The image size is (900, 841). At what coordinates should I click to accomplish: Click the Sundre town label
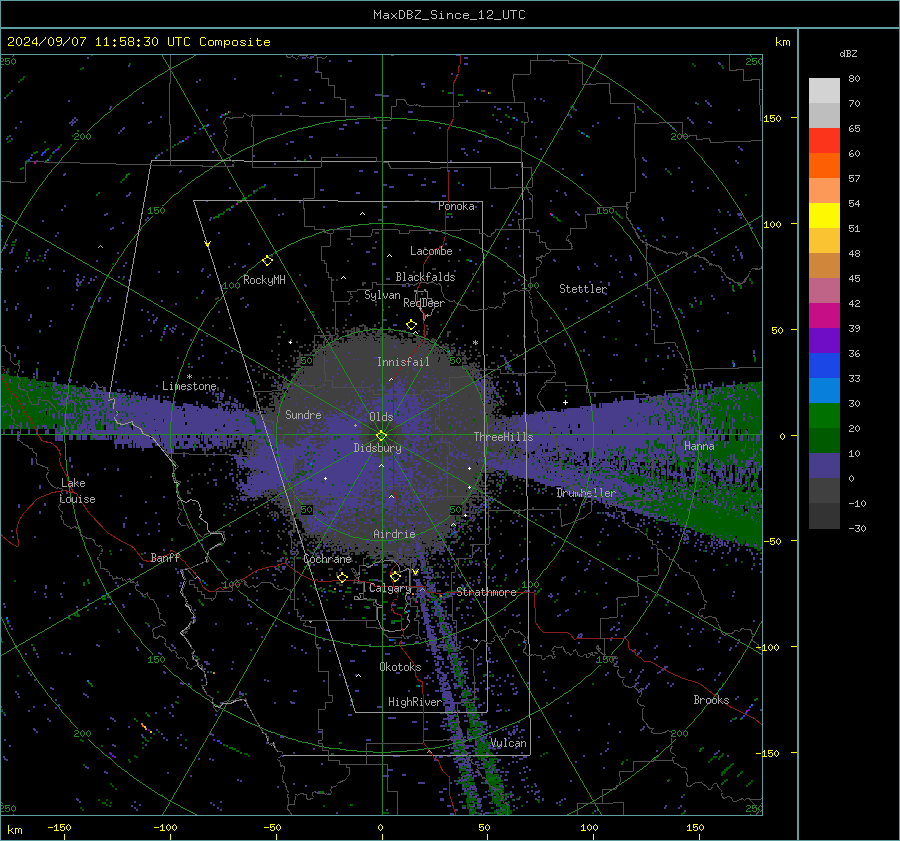tap(303, 414)
